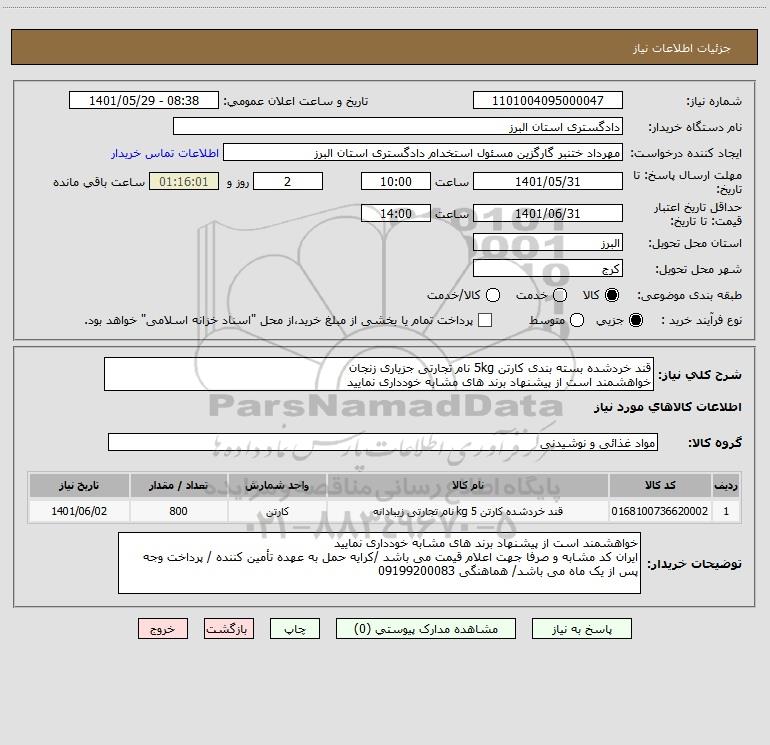Click the ردیف column header
Screen dimensions: 770x745
(x=726, y=485)
